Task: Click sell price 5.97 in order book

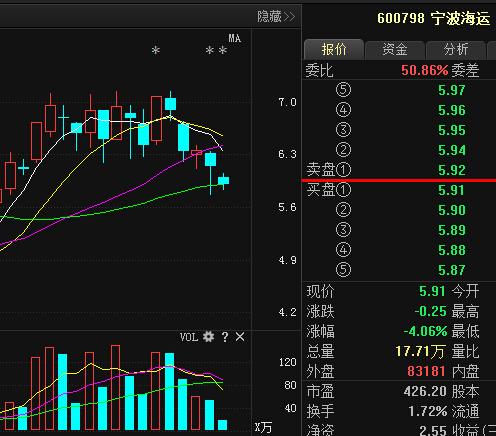Action: tap(451, 90)
